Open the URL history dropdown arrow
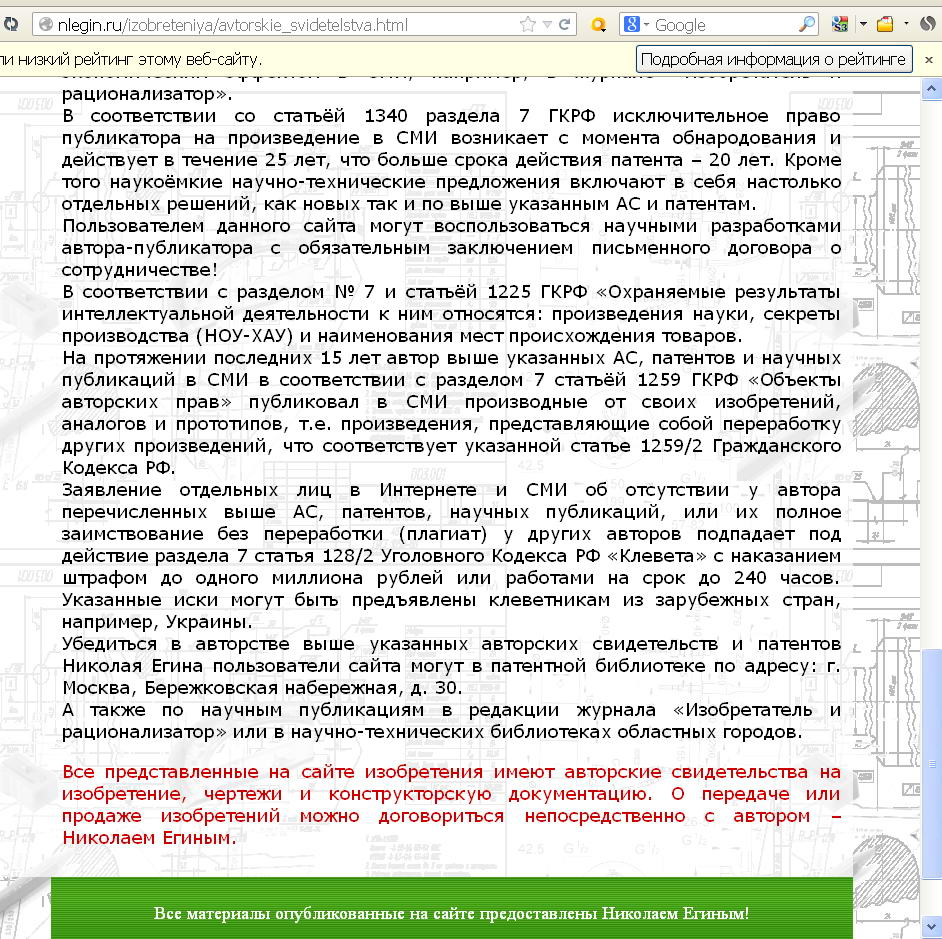The height and width of the screenshot is (939, 942). point(547,25)
